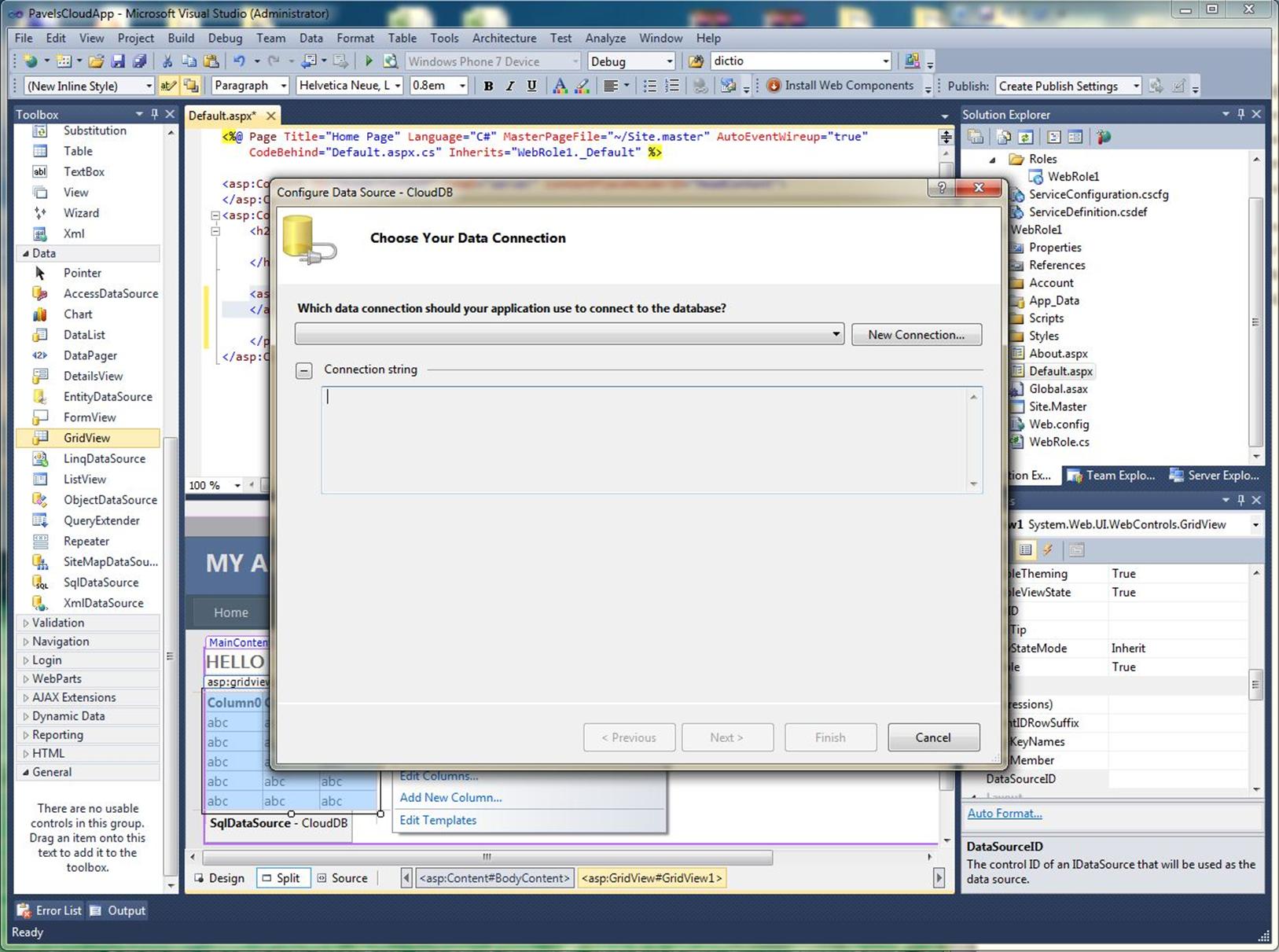Image resolution: width=1279 pixels, height=952 pixels.
Task: Cancel the Configure Data Source dialog
Action: click(x=933, y=737)
